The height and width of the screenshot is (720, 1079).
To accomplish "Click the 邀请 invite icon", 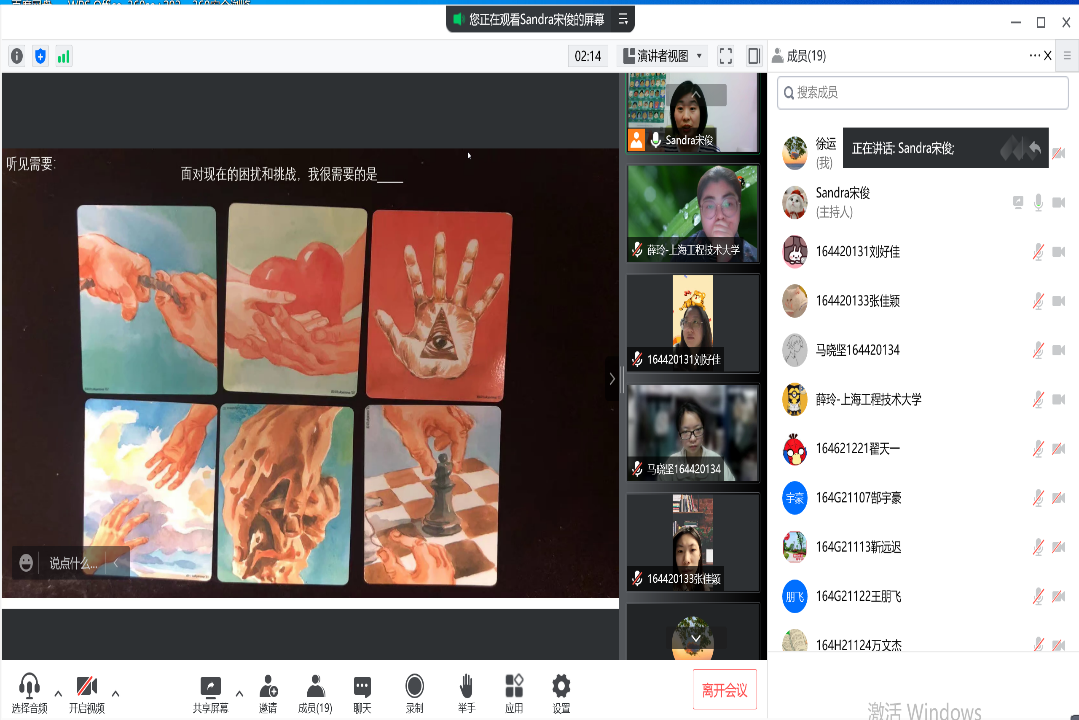I will click(x=268, y=686).
